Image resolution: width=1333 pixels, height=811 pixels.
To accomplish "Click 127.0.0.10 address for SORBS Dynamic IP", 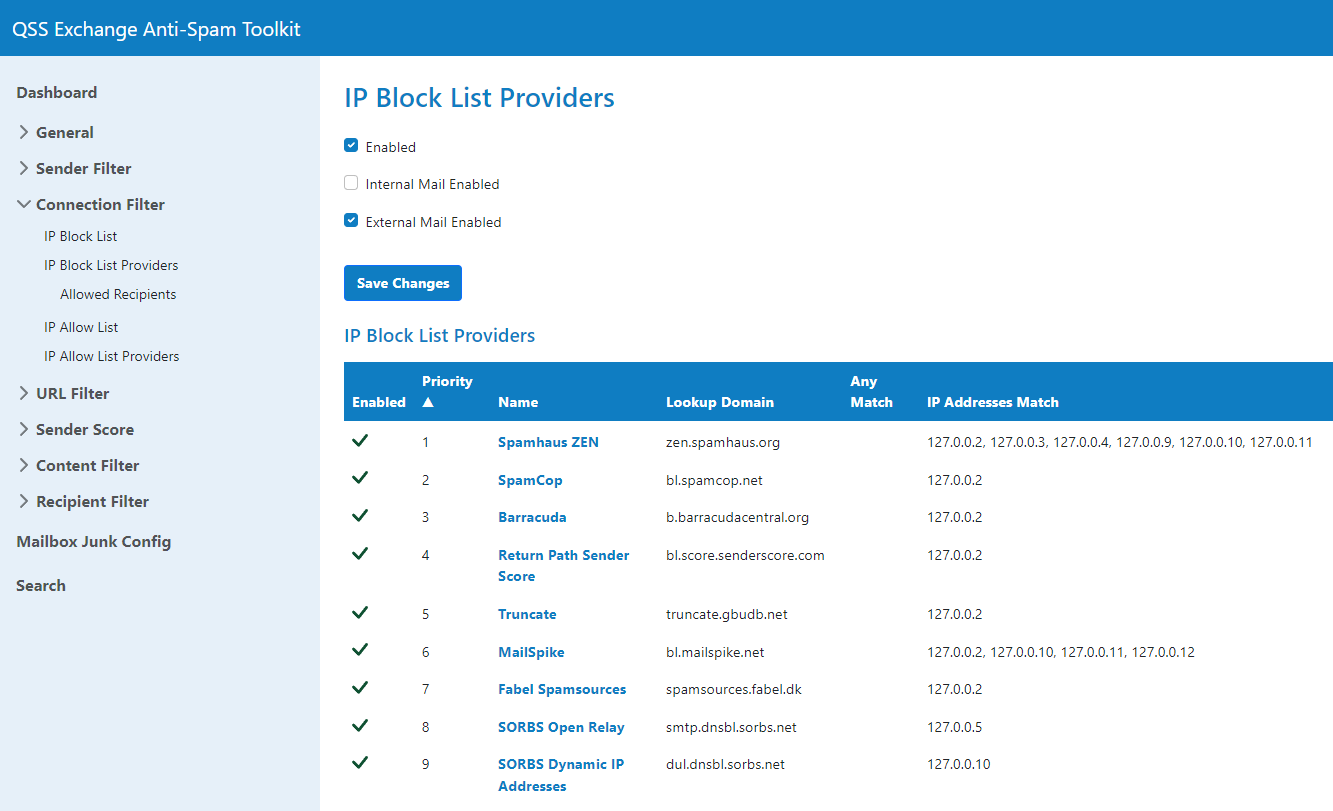I will (x=959, y=764).
